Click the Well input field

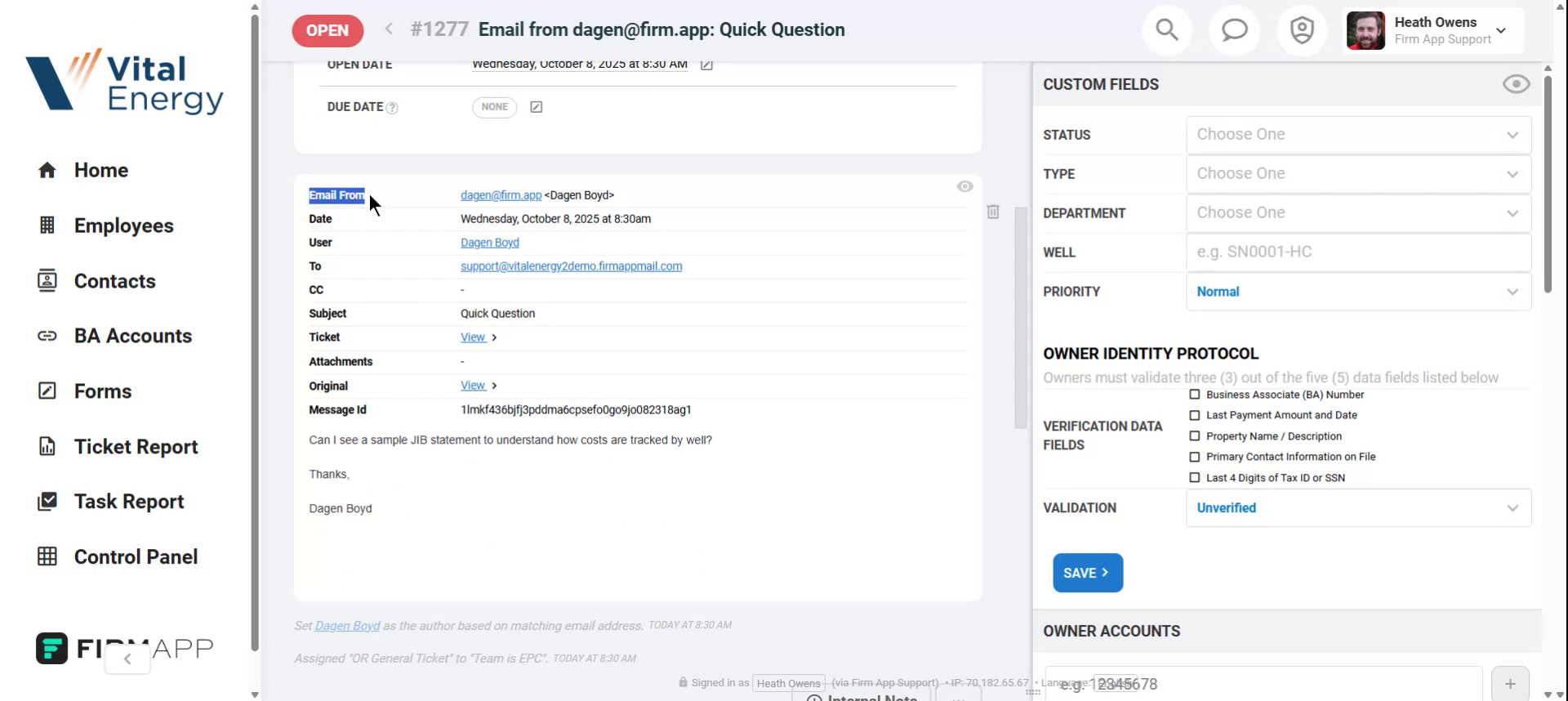tap(1358, 252)
